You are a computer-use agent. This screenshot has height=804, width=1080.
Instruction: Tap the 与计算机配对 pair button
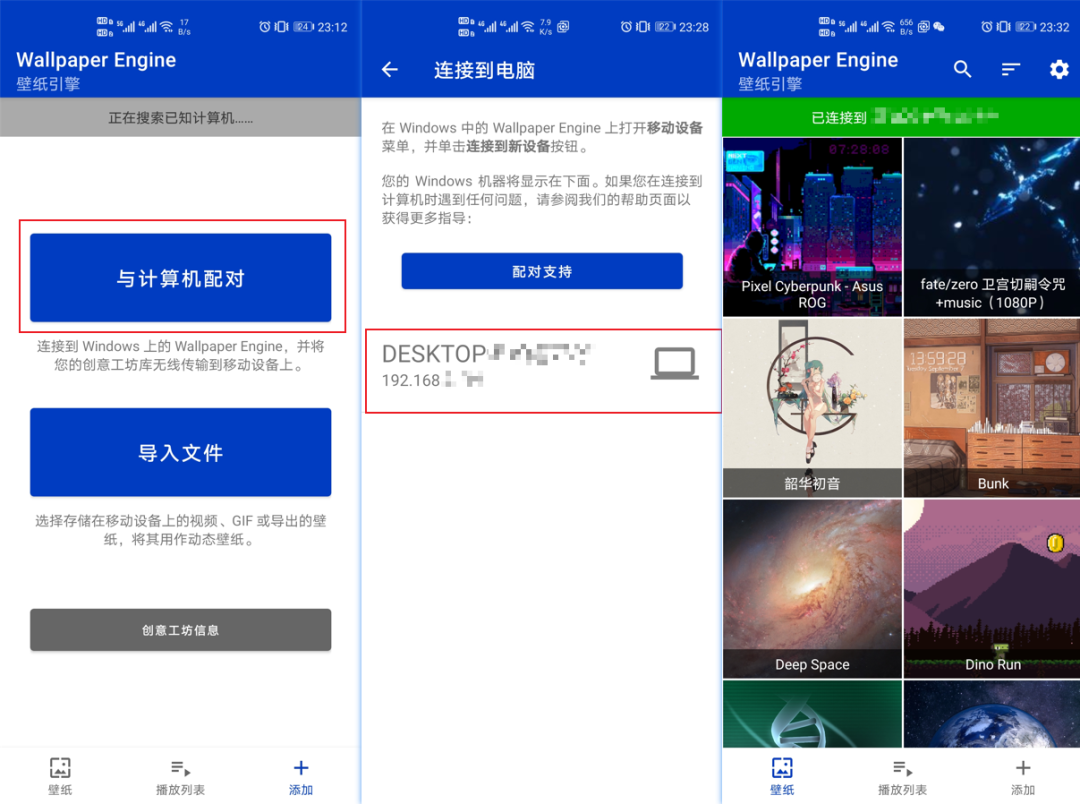(180, 278)
